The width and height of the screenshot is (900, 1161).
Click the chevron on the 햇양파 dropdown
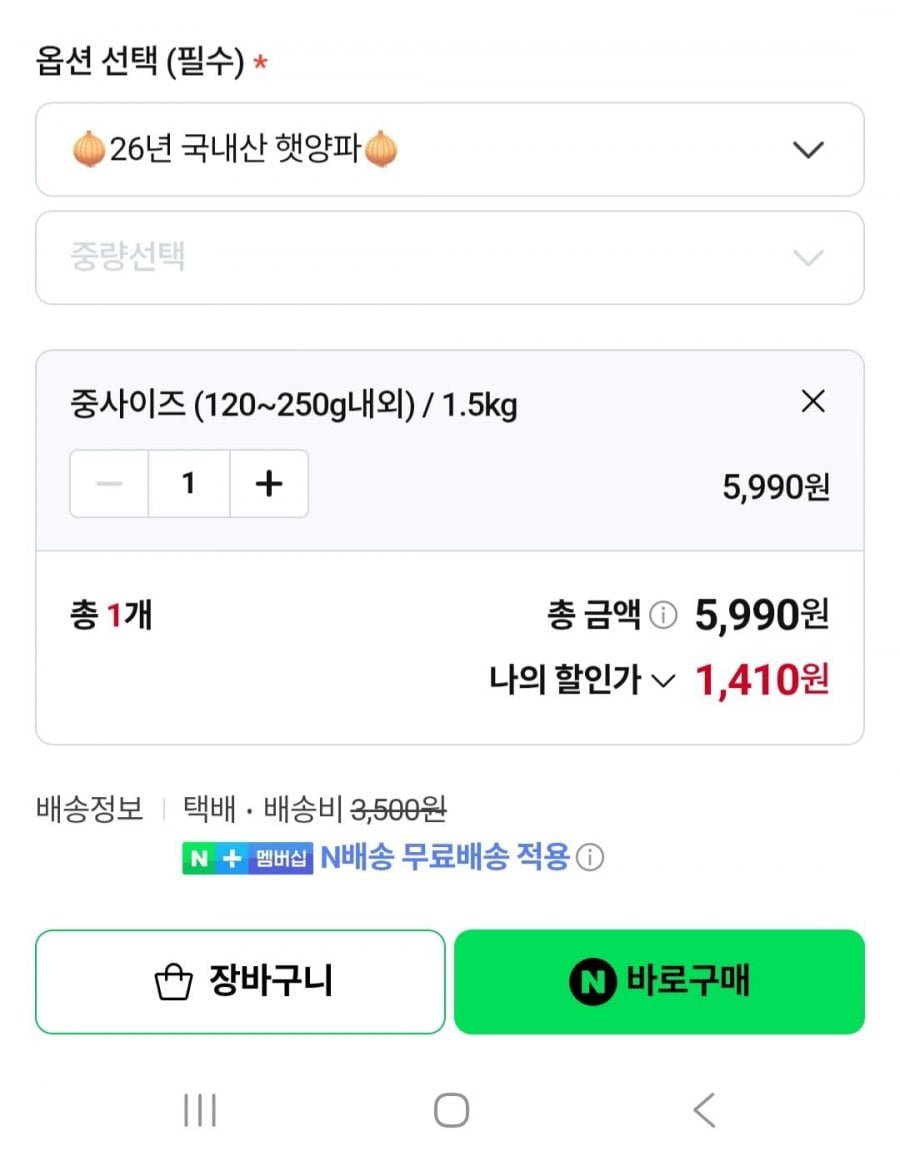(808, 150)
